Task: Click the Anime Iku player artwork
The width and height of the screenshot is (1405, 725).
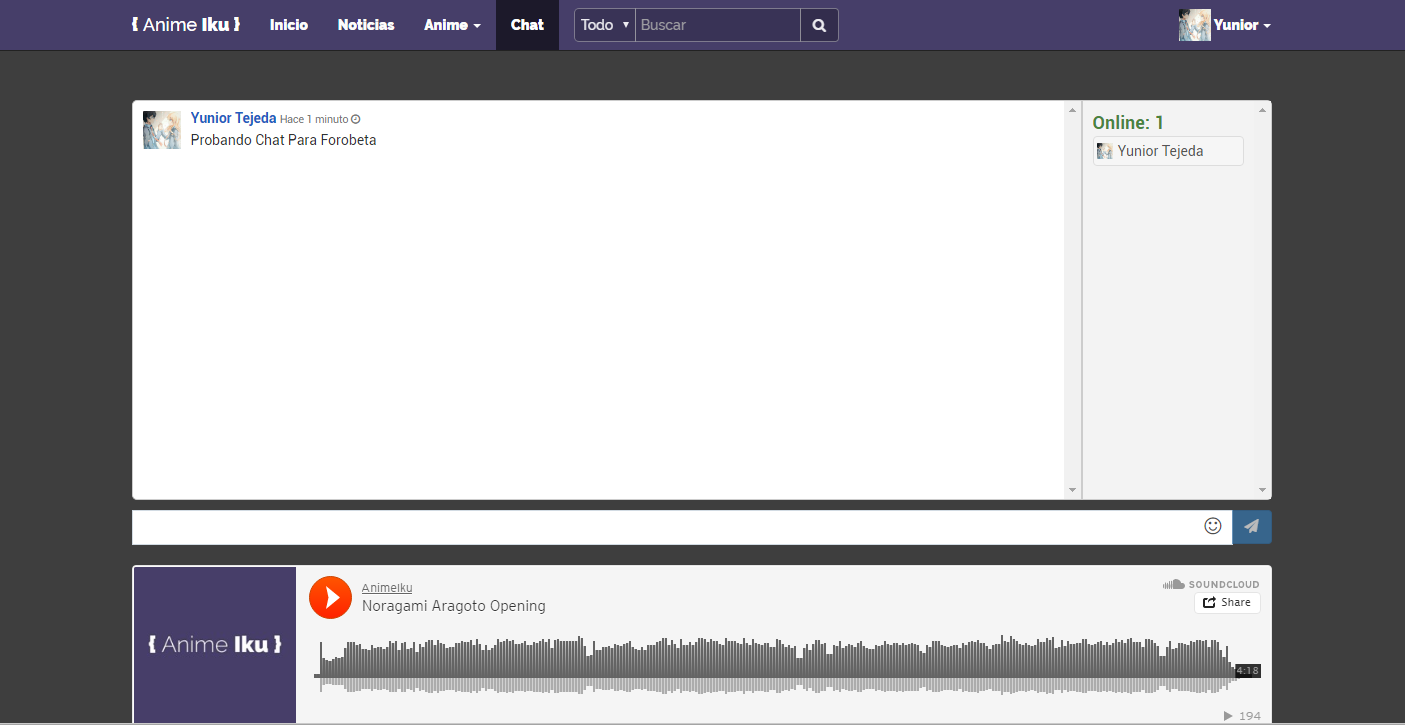Action: (215, 645)
